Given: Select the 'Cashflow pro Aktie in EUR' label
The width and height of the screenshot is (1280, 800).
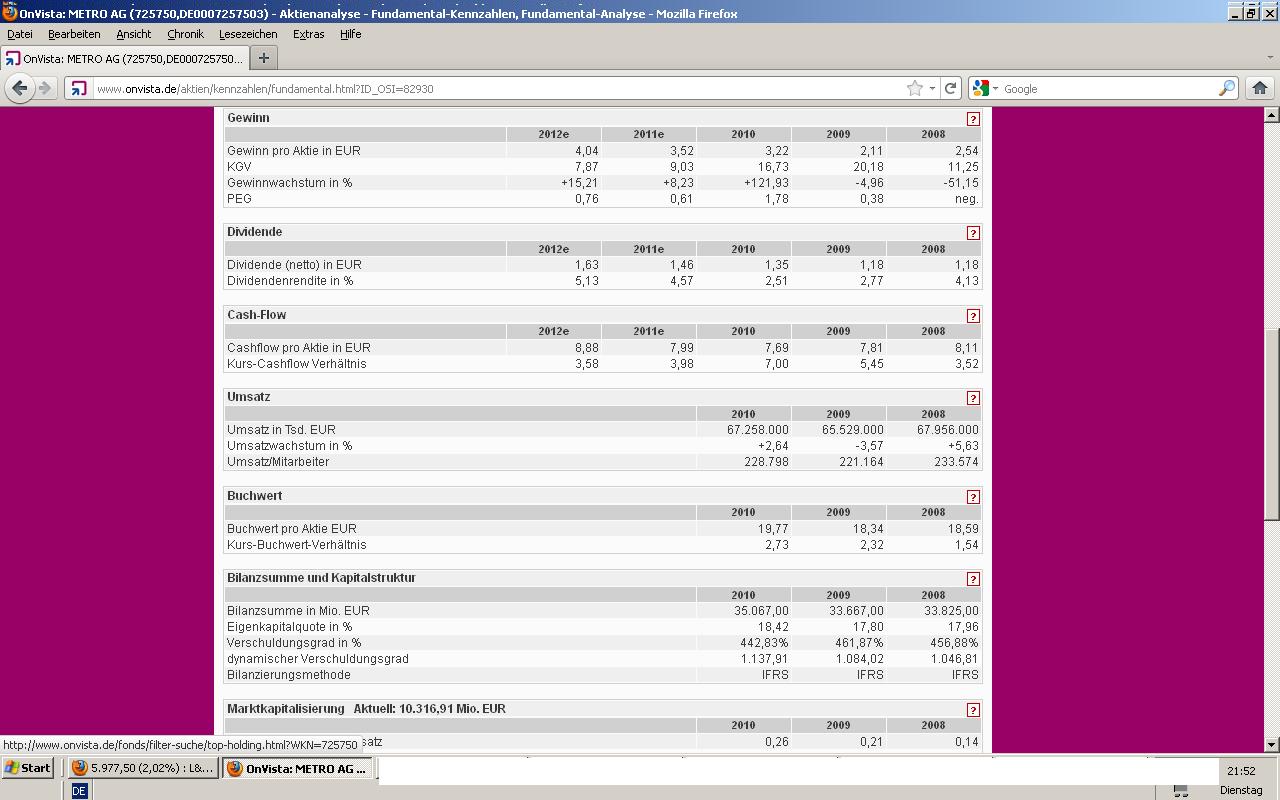Looking at the screenshot, I should point(299,348).
